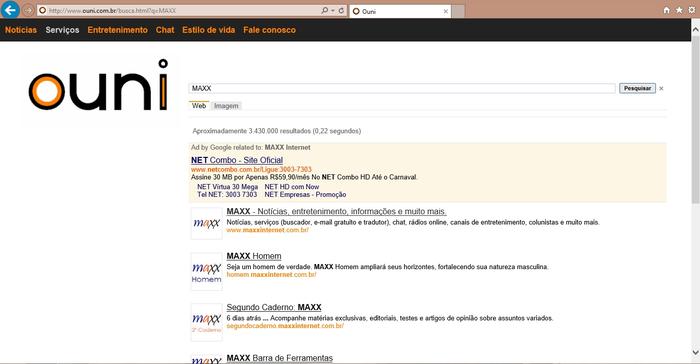Refresh the page with reload icon
Viewport: 700px width, 364px height.
(342, 10)
